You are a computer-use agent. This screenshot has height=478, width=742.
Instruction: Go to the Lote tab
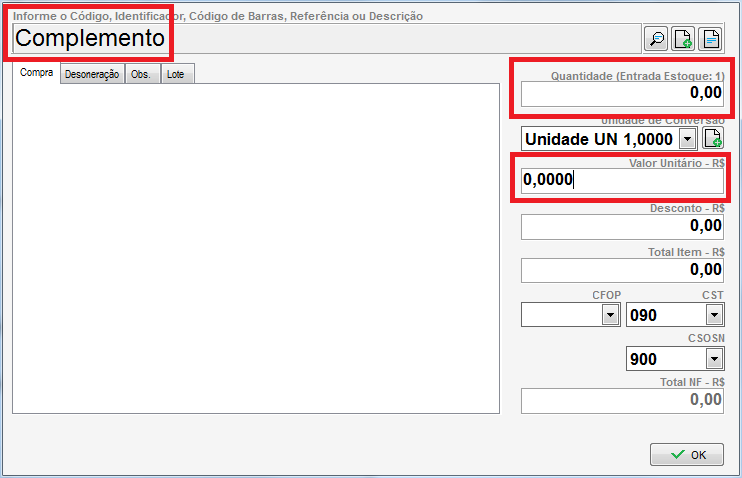(x=175, y=75)
